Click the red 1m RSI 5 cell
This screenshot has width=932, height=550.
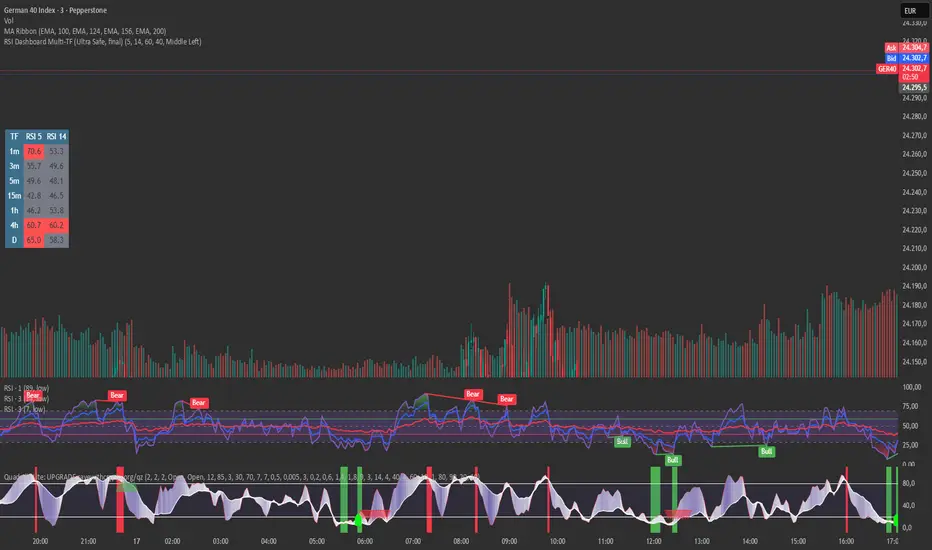34,151
